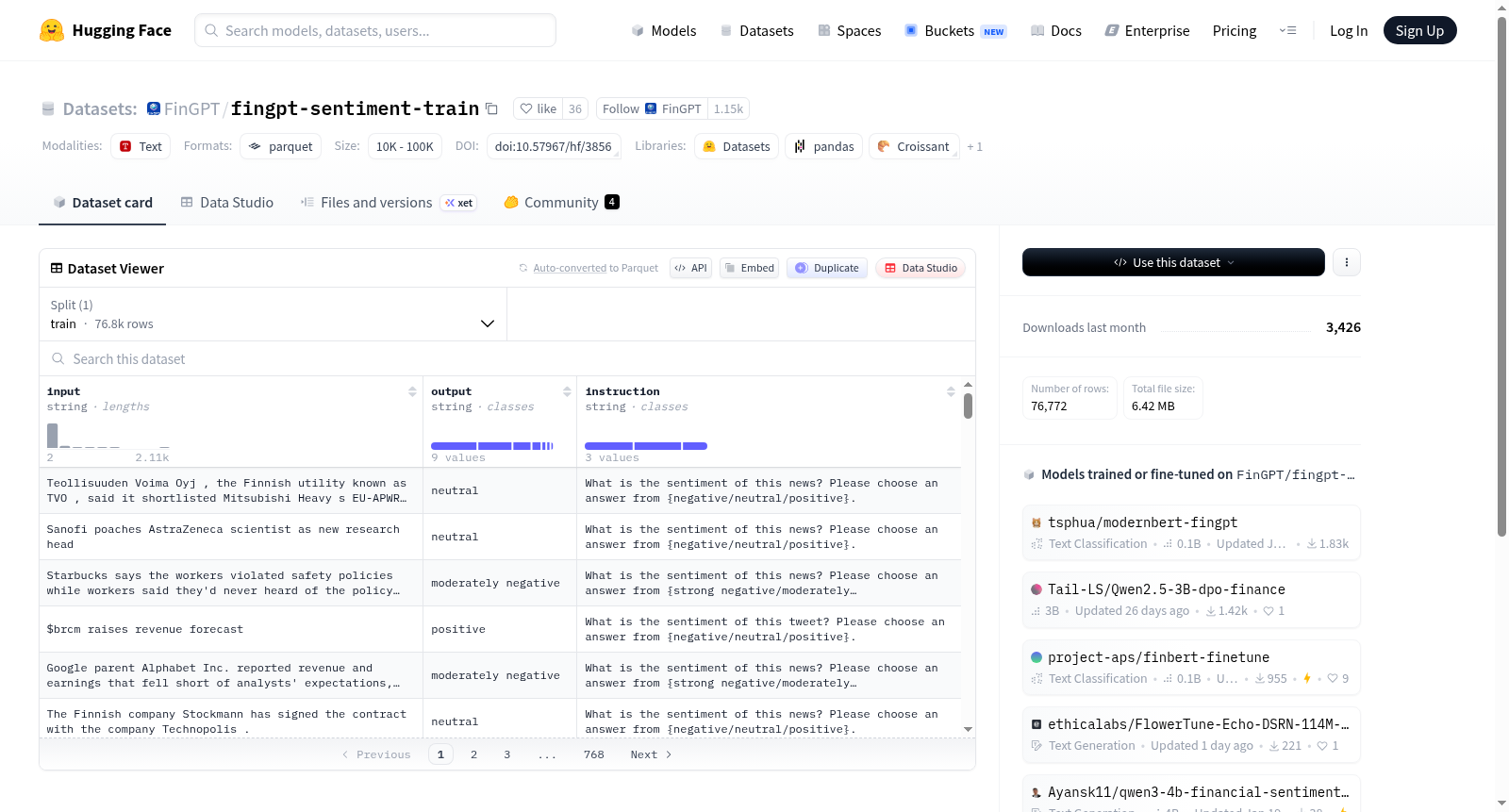Expand the +1 additional libraries tag
This screenshot has height=812, width=1509.
974,147
